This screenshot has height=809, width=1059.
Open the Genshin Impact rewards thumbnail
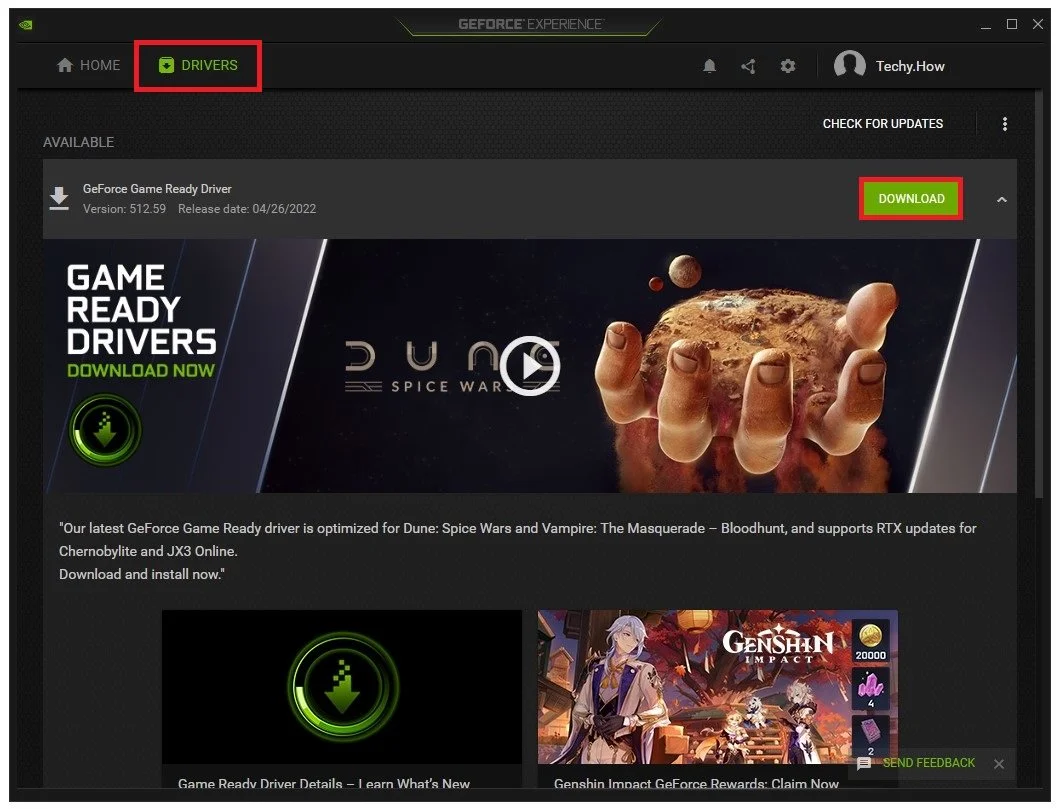pyautogui.click(x=717, y=687)
